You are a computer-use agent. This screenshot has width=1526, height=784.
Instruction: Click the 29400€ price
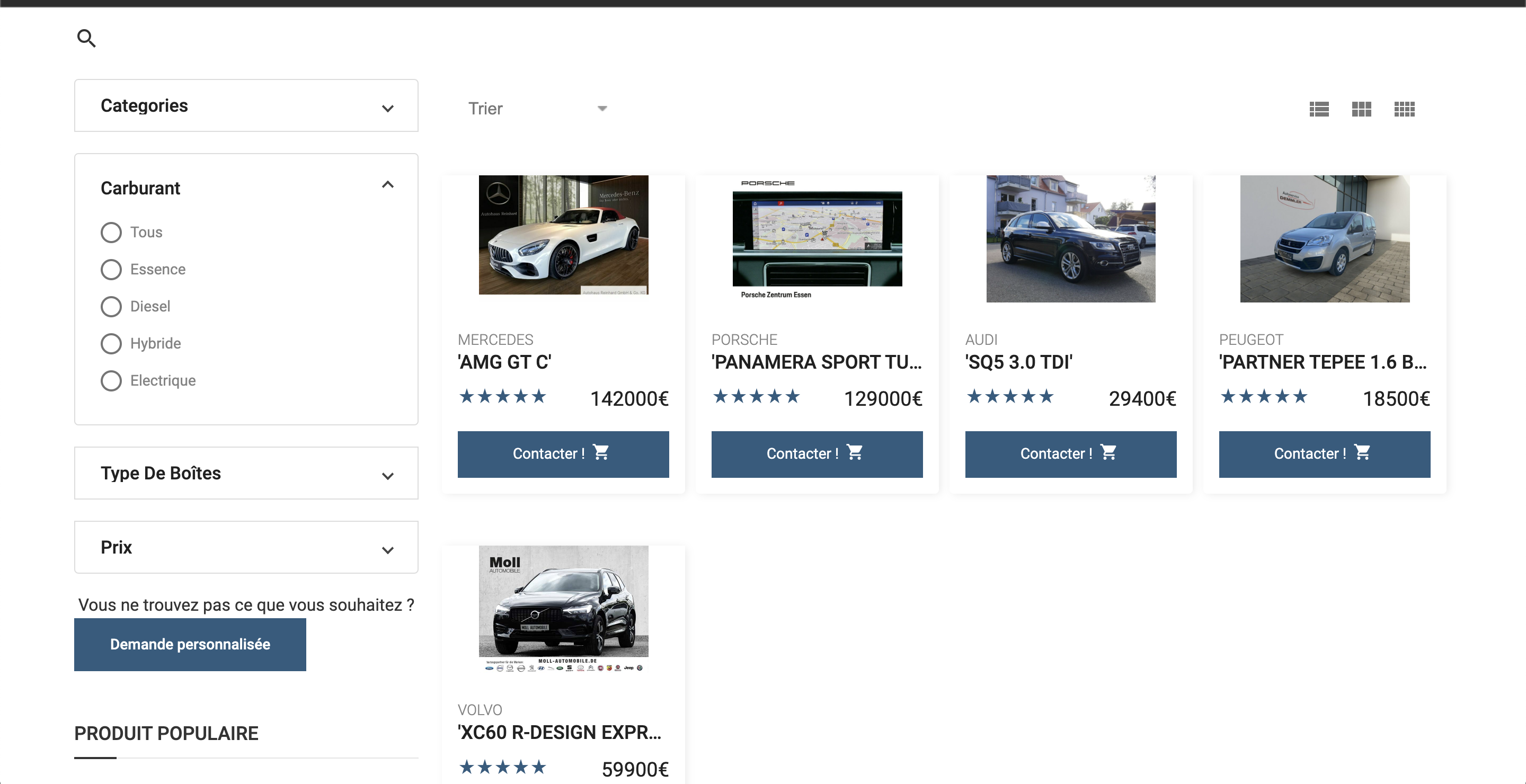(1142, 399)
